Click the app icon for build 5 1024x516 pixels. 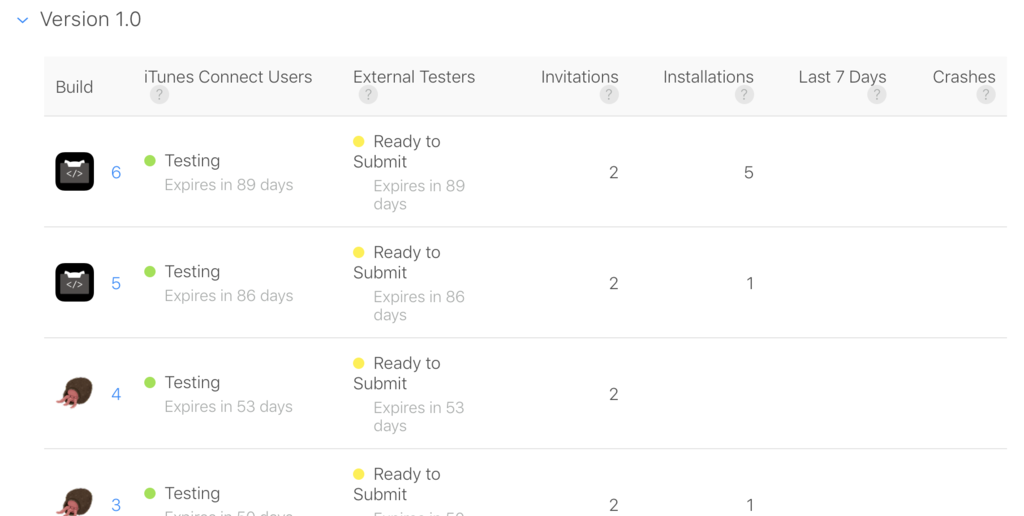click(75, 283)
